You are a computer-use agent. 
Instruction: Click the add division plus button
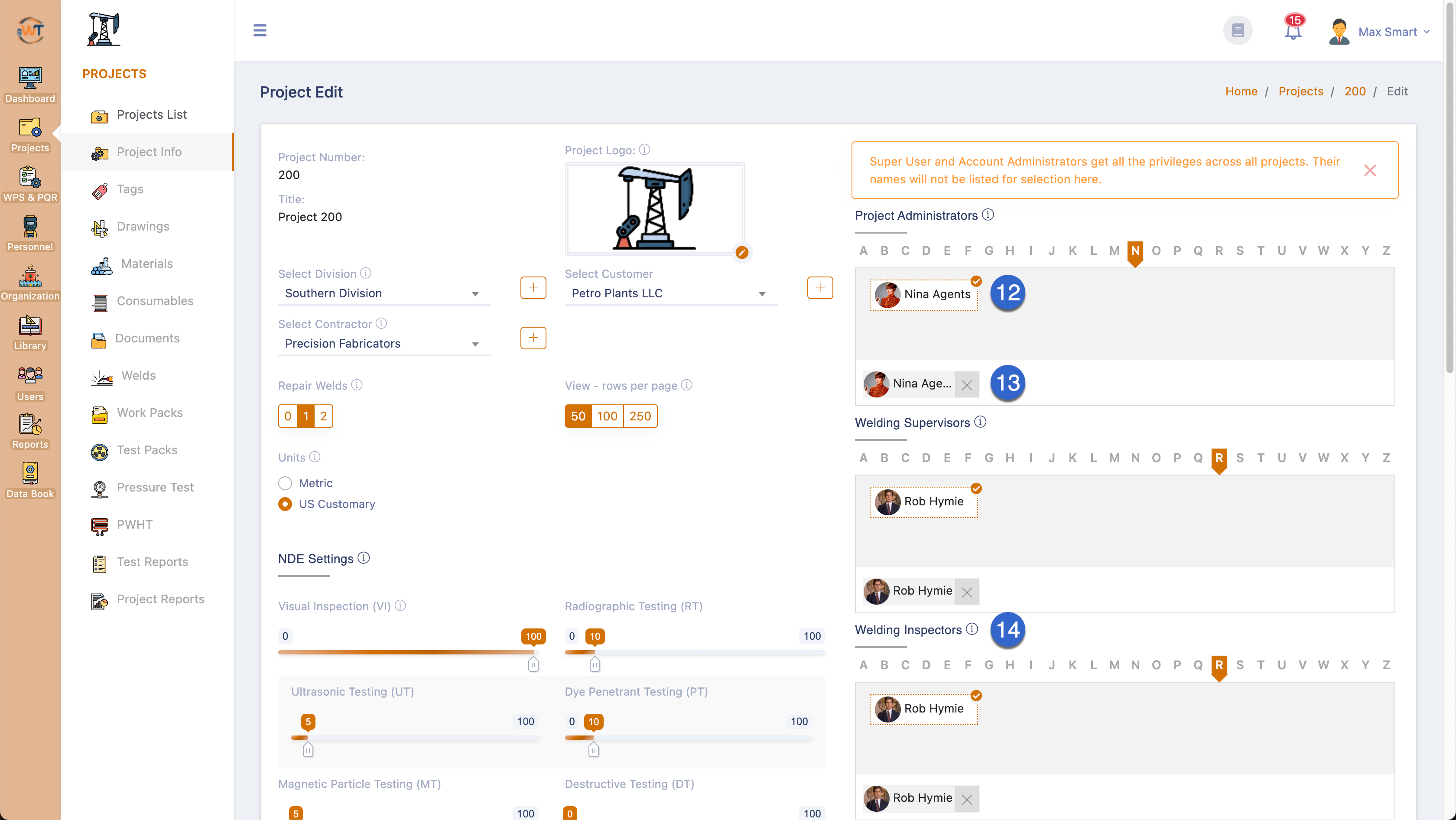(533, 288)
